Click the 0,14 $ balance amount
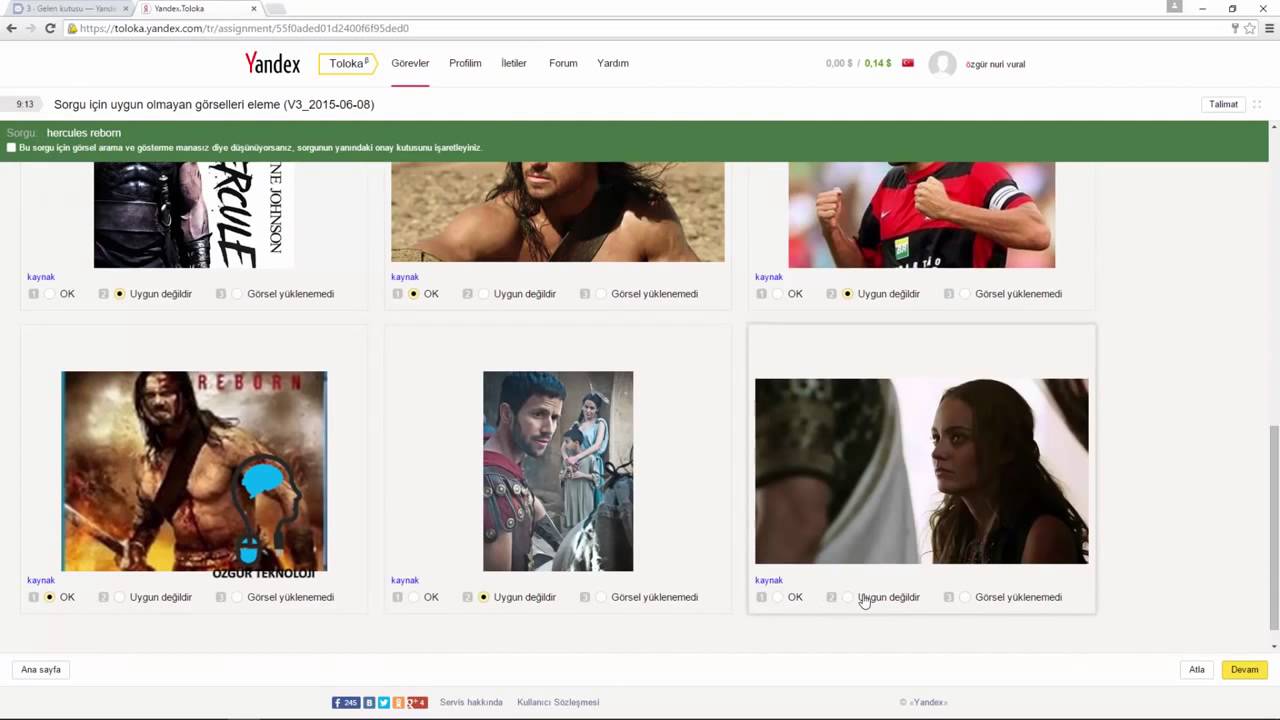 [x=877, y=63]
